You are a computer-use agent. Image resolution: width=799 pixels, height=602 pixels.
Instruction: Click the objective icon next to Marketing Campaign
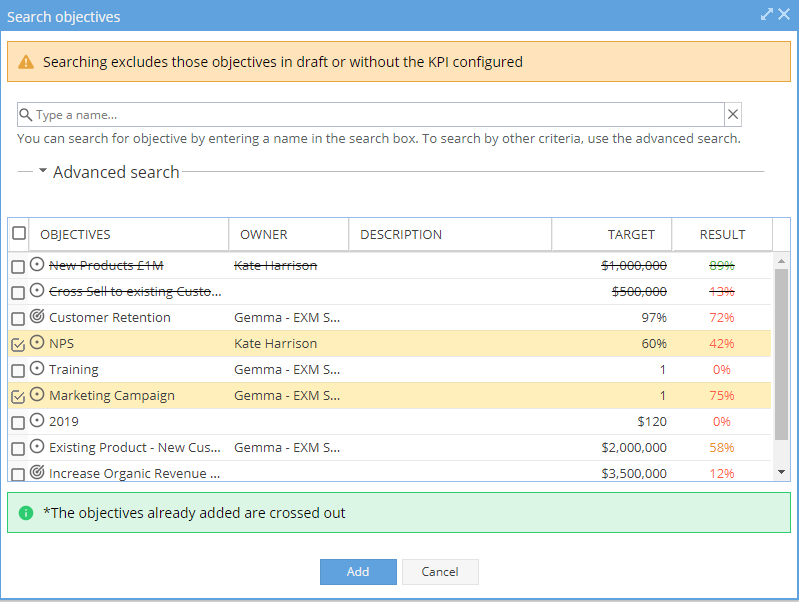pyautogui.click(x=37, y=395)
